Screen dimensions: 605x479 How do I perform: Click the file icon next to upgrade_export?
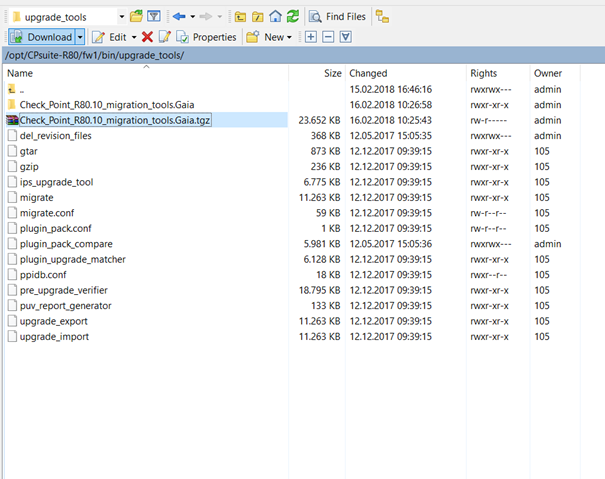point(12,321)
